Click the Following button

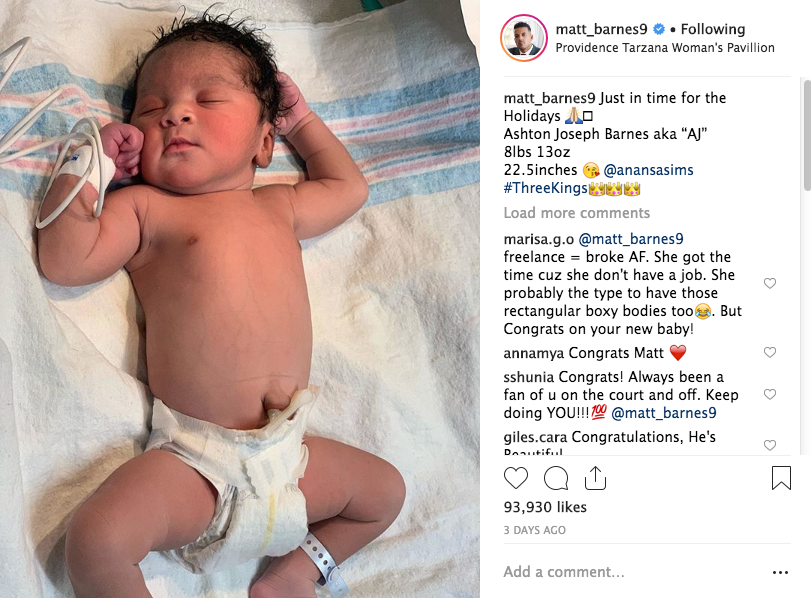[713, 29]
